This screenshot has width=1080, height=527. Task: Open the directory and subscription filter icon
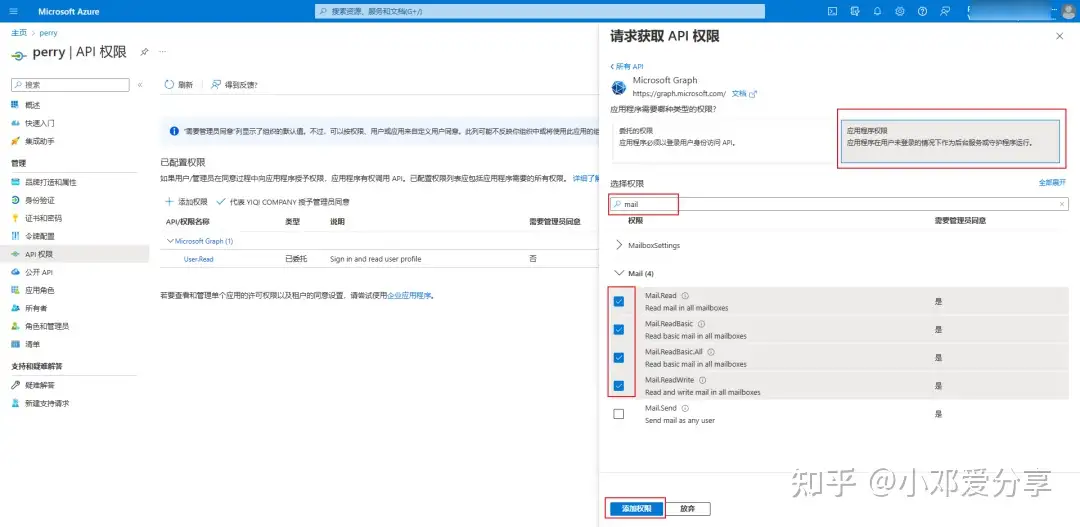[x=855, y=11]
